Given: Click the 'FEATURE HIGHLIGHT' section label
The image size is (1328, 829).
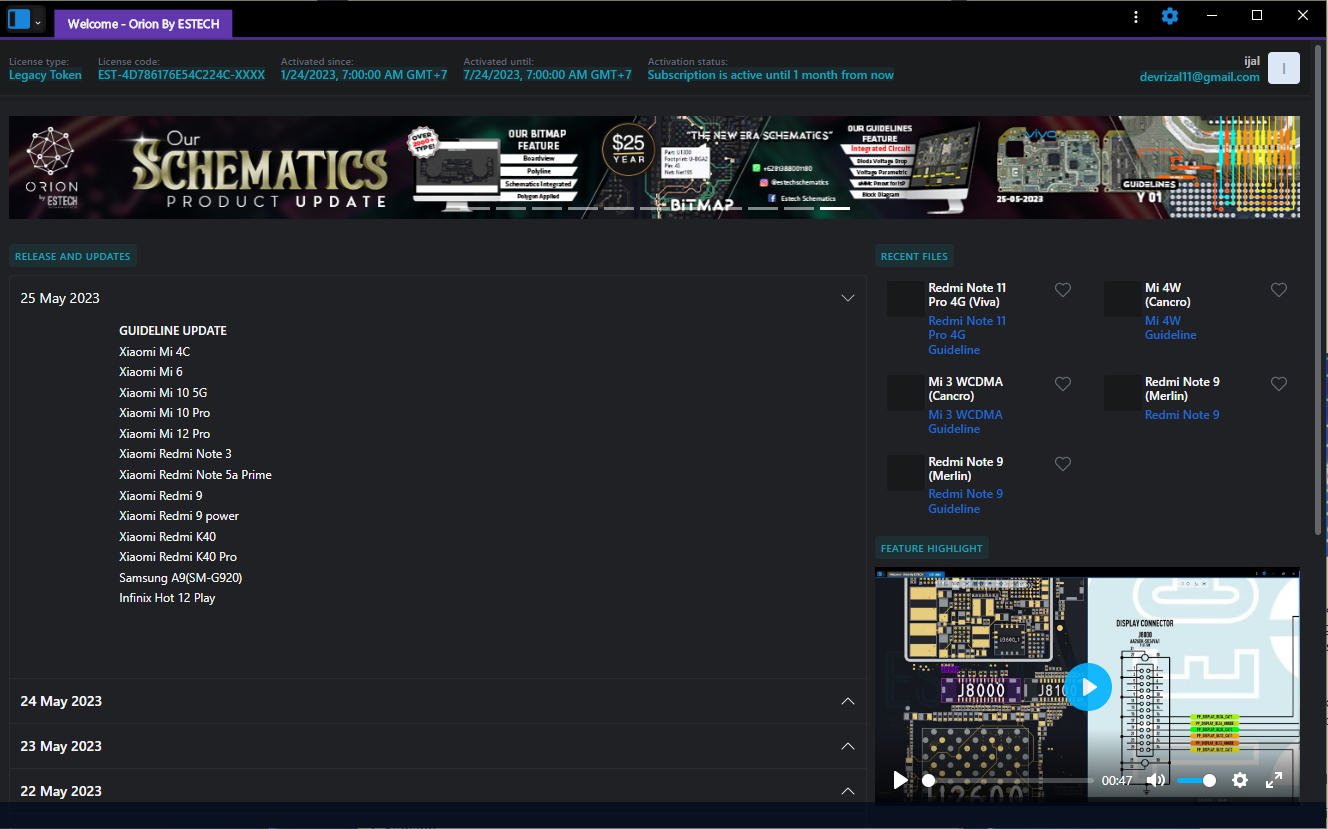Looking at the screenshot, I should tap(932, 548).
